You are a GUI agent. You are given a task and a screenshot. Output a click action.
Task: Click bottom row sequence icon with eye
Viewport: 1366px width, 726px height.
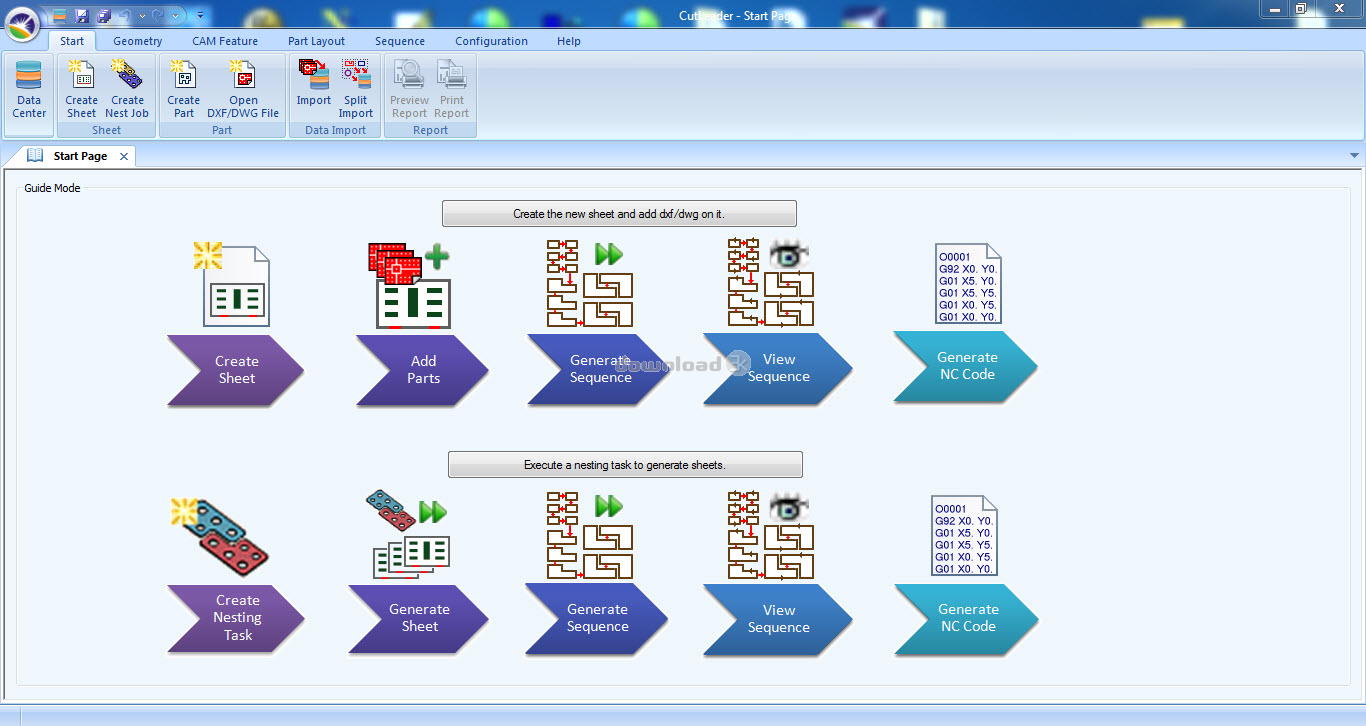[770, 535]
